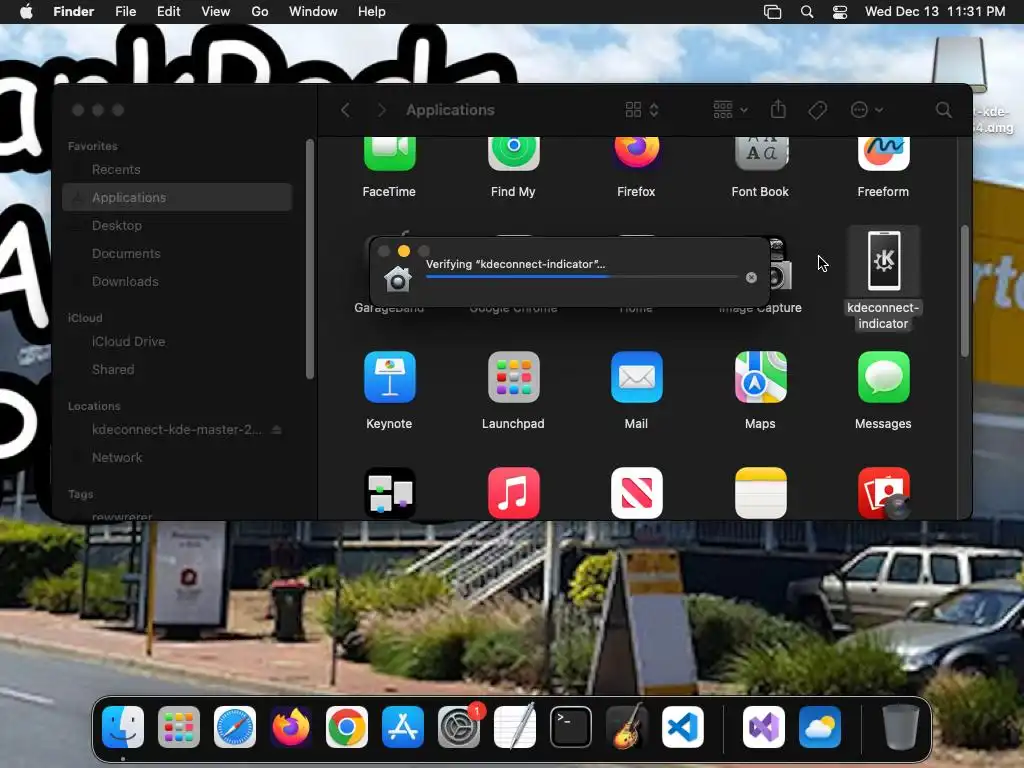Cancel the kdeconnect-indicator verification

[751, 278]
